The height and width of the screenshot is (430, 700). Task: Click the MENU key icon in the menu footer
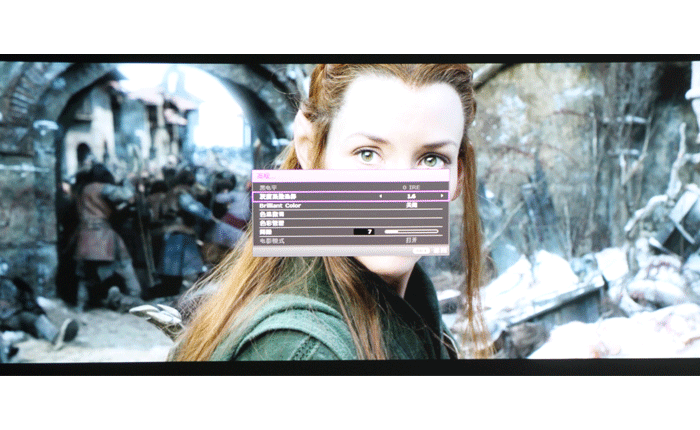[x=421, y=251]
